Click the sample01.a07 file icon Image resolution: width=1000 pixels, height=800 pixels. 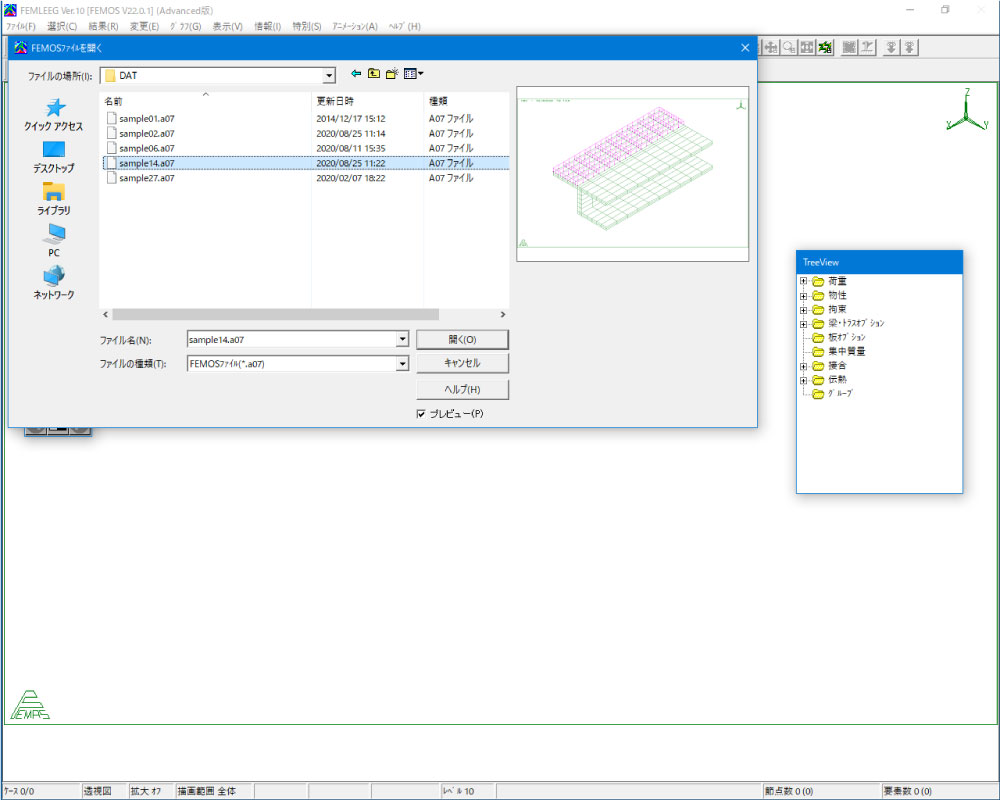tap(112, 118)
